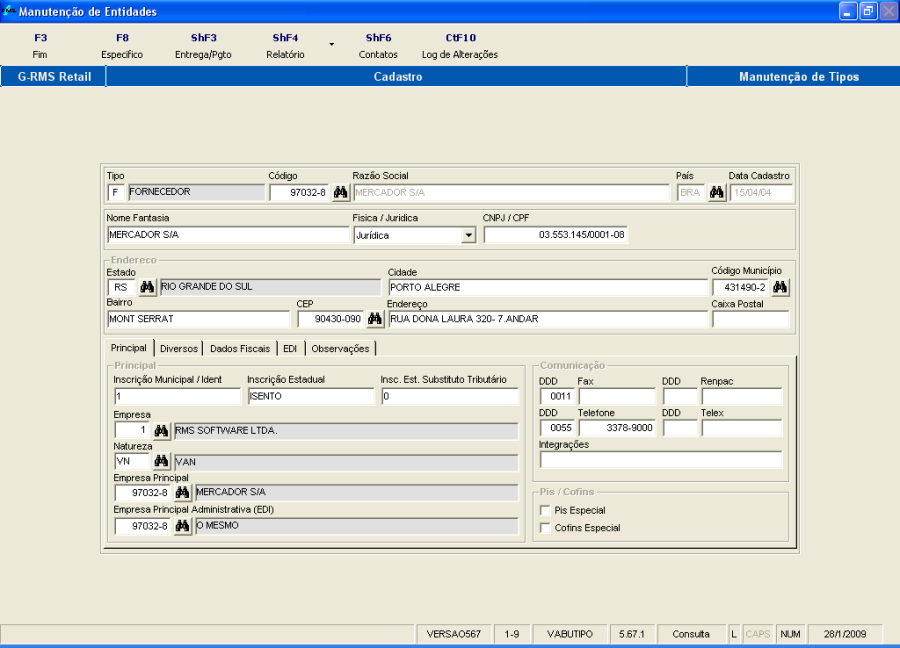The image size is (900, 648).
Task: Click the Data Cadastro field
Action: 761,192
